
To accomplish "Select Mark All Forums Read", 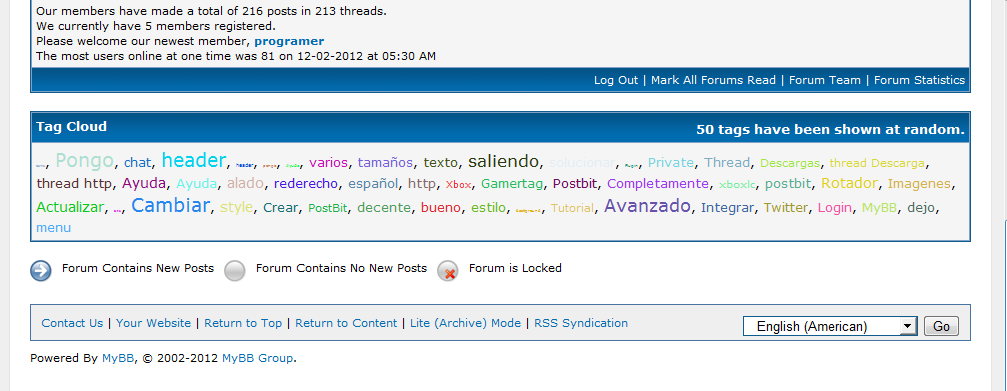I will 714,80.
